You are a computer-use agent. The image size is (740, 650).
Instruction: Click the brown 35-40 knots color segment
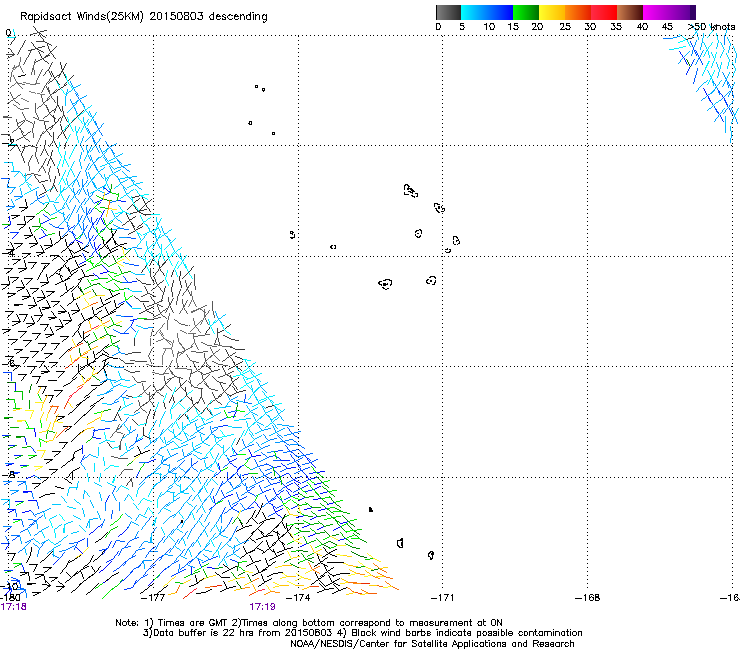pyautogui.click(x=630, y=12)
